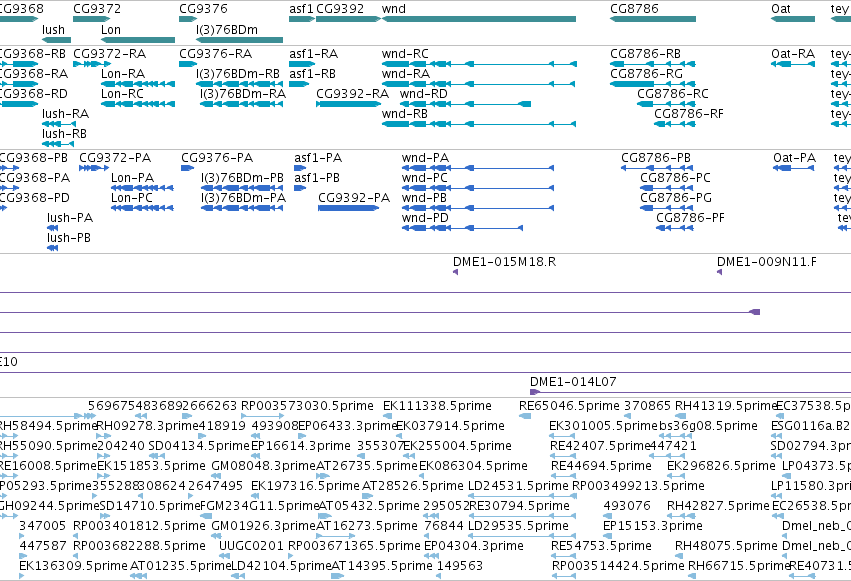Viewport: 851px width, 581px height.
Task: Click the Oat-RA transcript label
Action: tap(793, 54)
